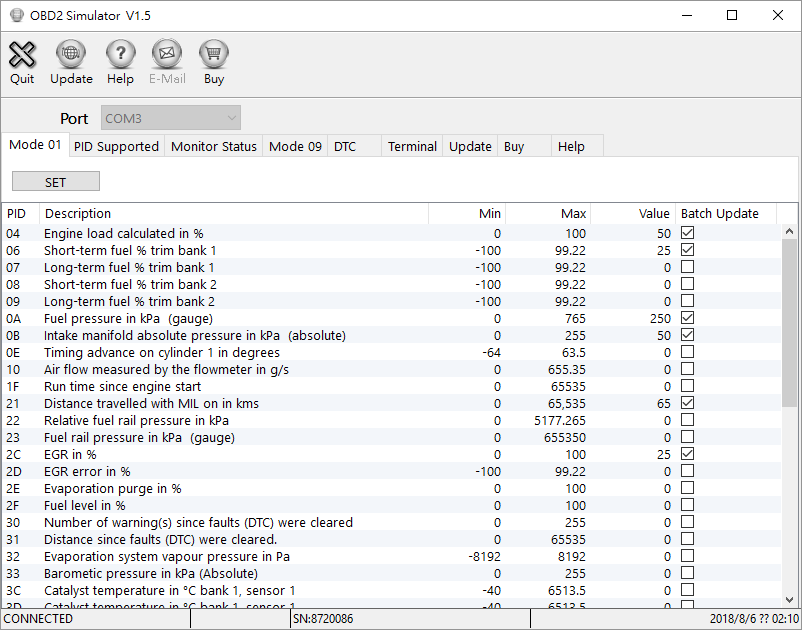Click the OBD2 Simulator V1.5 window title
This screenshot has height=630, width=802.
point(90,16)
